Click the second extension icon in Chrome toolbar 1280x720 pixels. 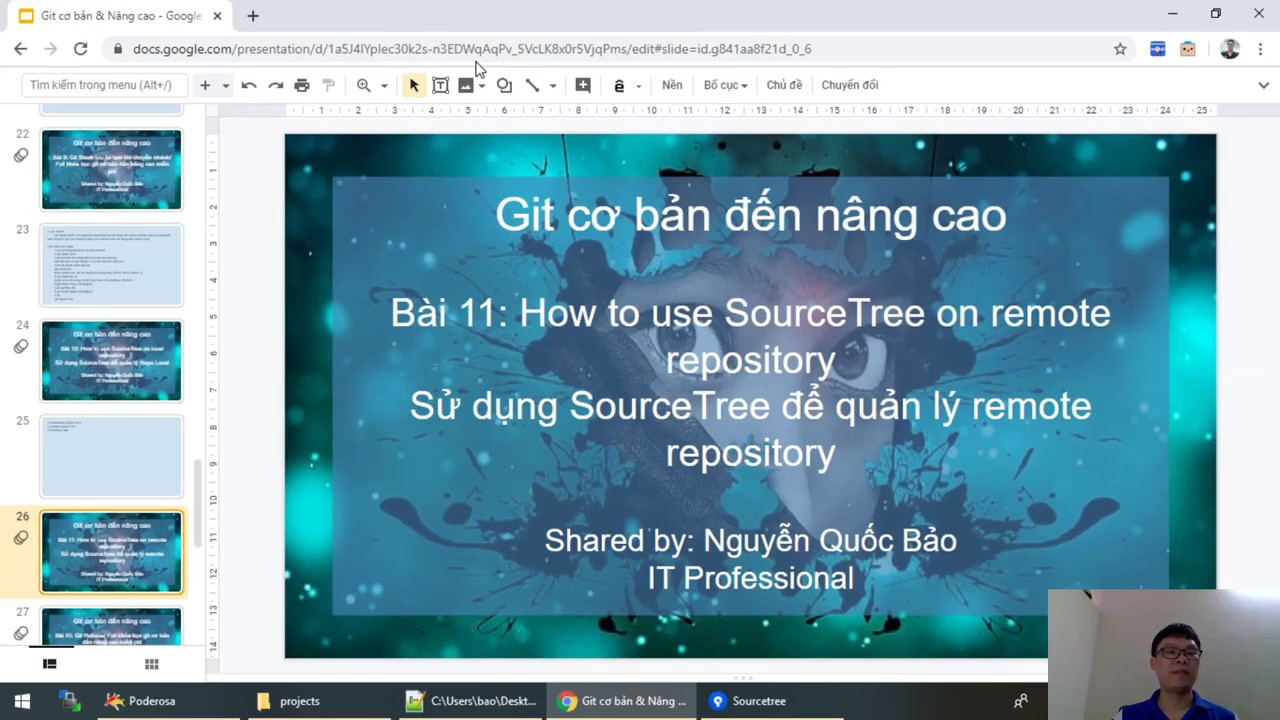1188,49
